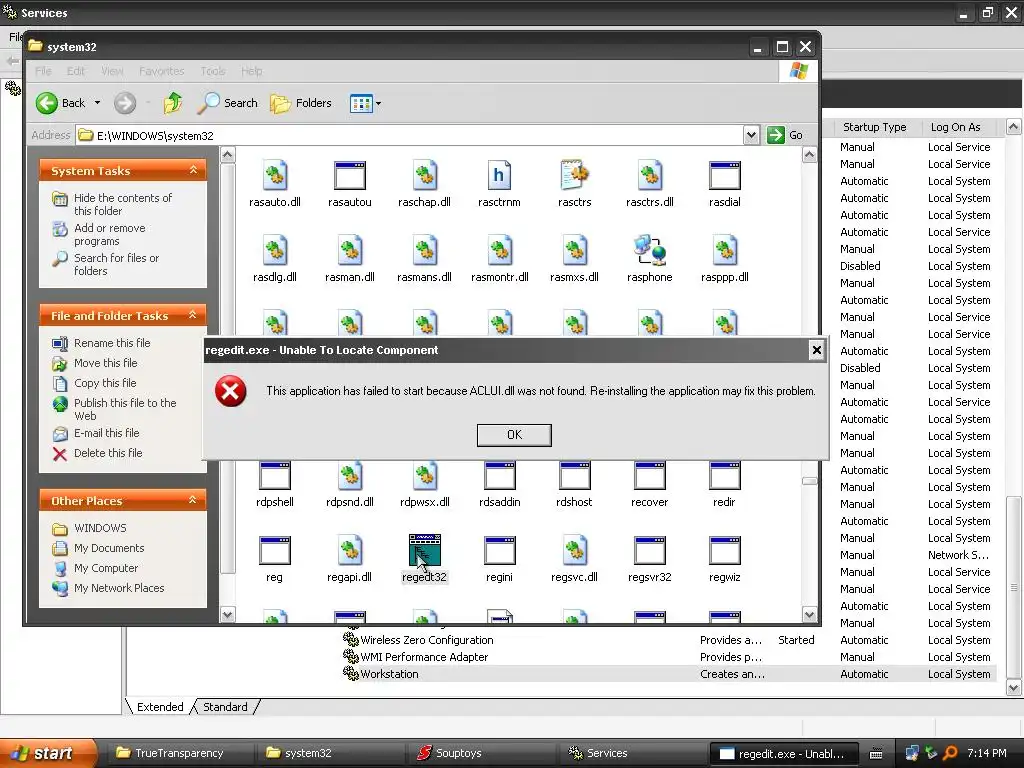Select the rasauto.dll file icon
1024x768 pixels.
(x=275, y=176)
